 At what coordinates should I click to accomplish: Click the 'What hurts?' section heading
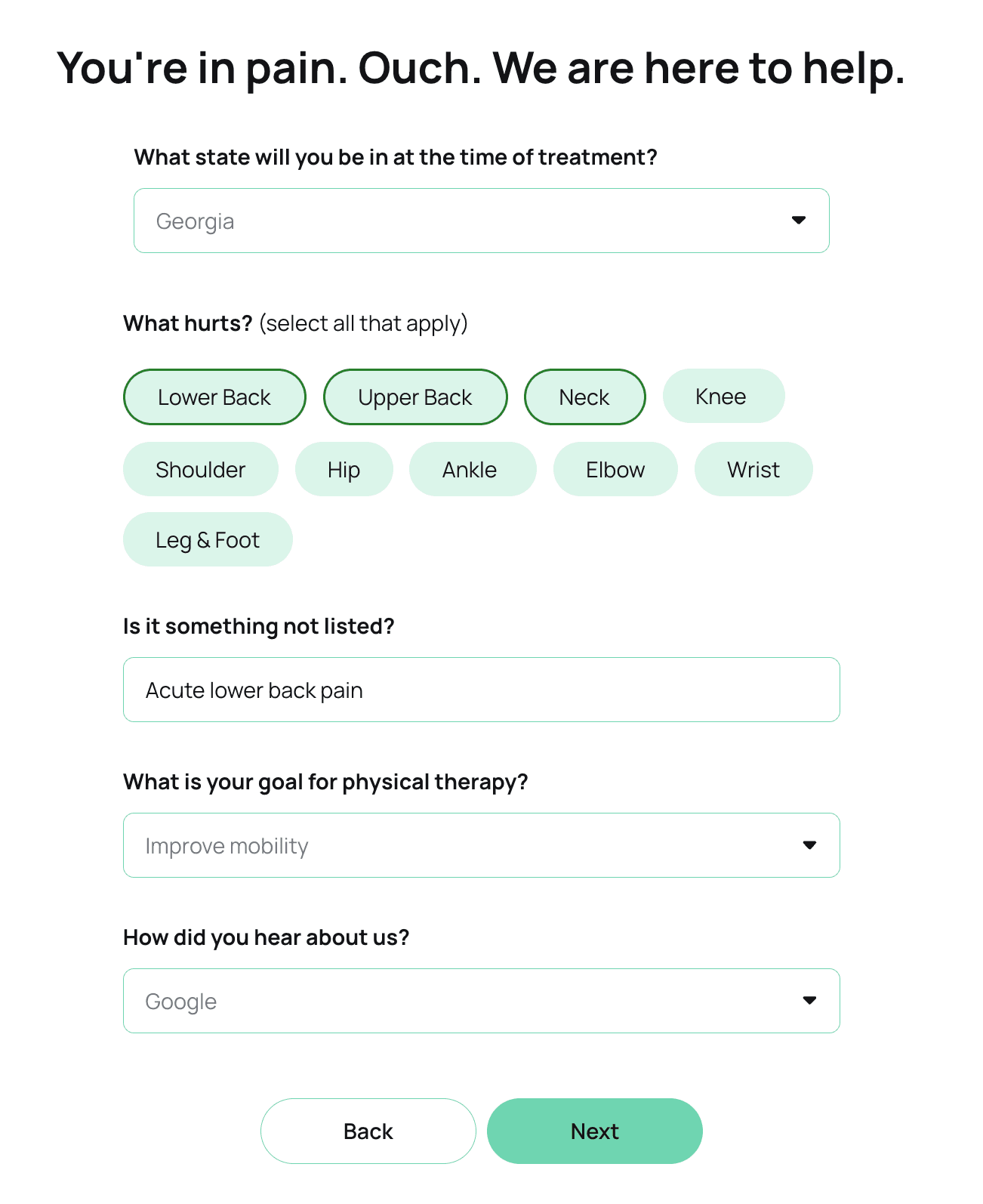pos(186,323)
